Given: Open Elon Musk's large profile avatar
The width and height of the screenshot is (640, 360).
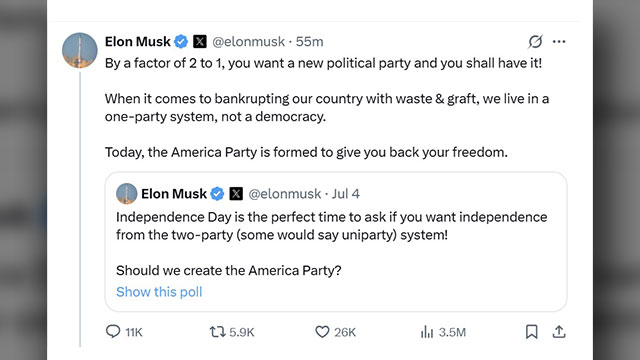Looking at the screenshot, I should pyautogui.click(x=80, y=50).
